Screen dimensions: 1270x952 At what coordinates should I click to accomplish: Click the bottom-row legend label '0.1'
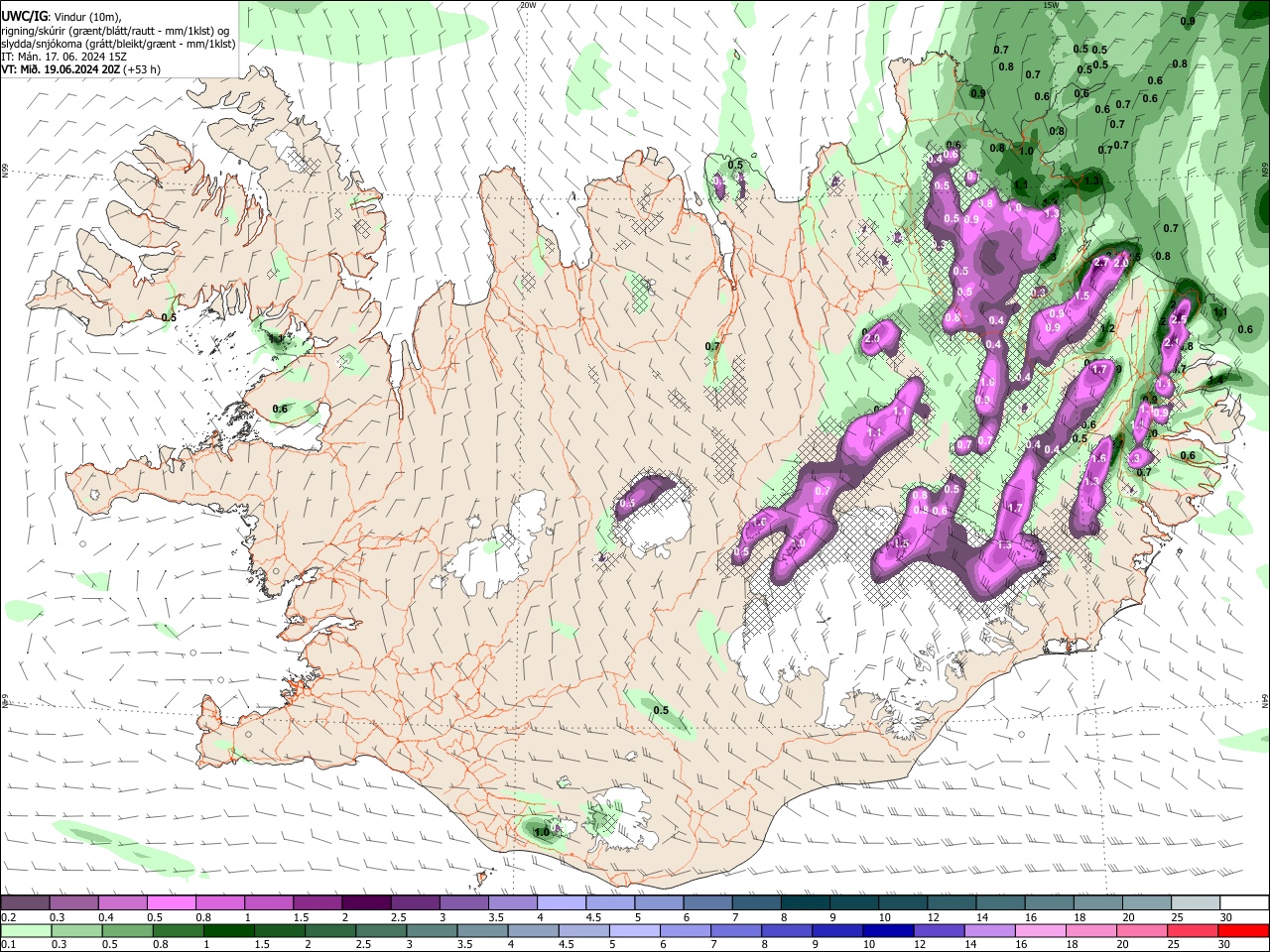(8, 945)
